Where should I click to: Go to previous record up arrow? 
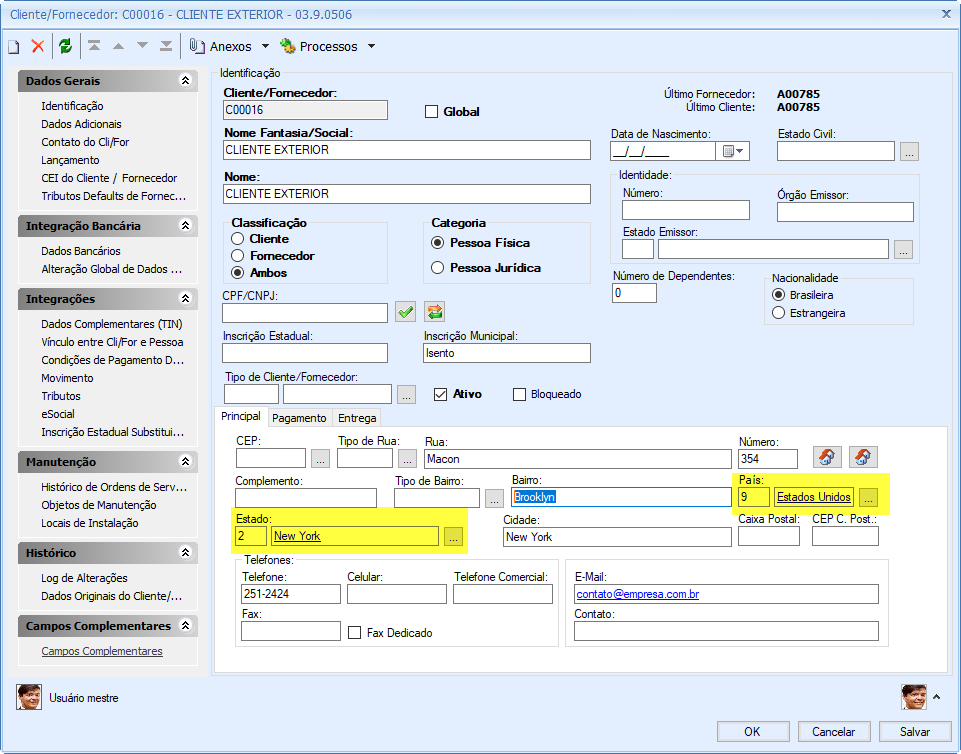[118, 46]
